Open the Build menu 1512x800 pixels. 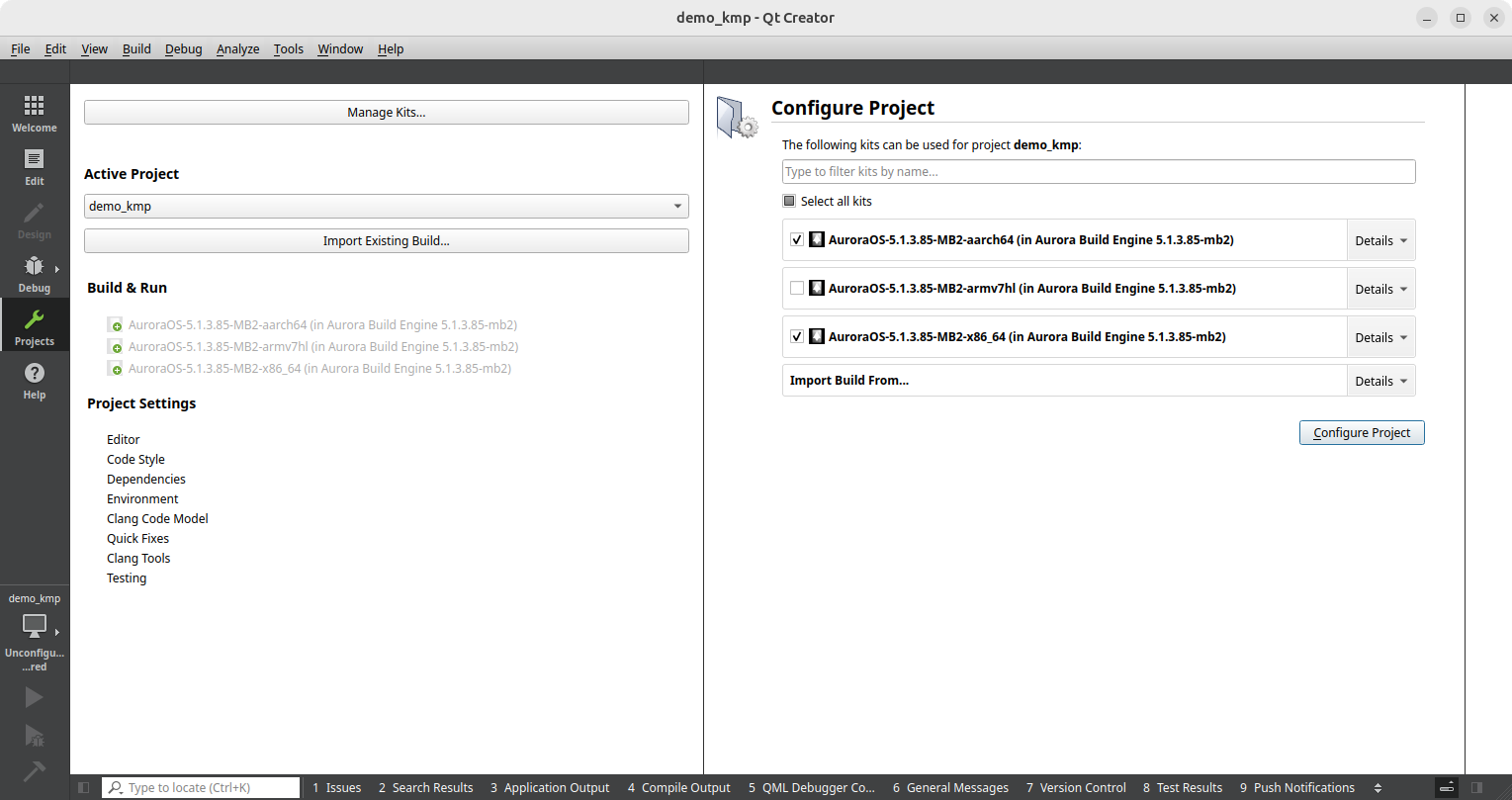(x=136, y=48)
